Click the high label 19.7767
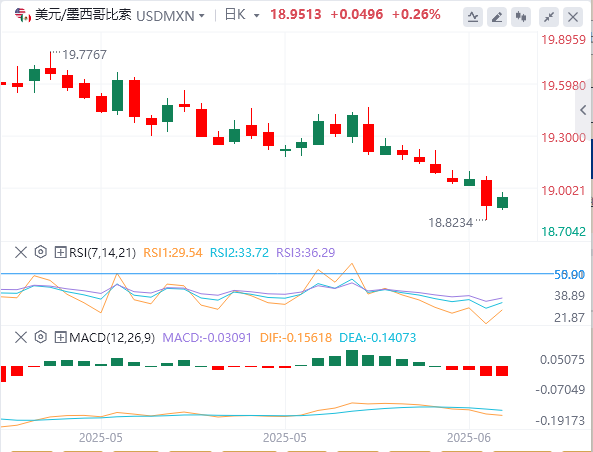 point(84,55)
